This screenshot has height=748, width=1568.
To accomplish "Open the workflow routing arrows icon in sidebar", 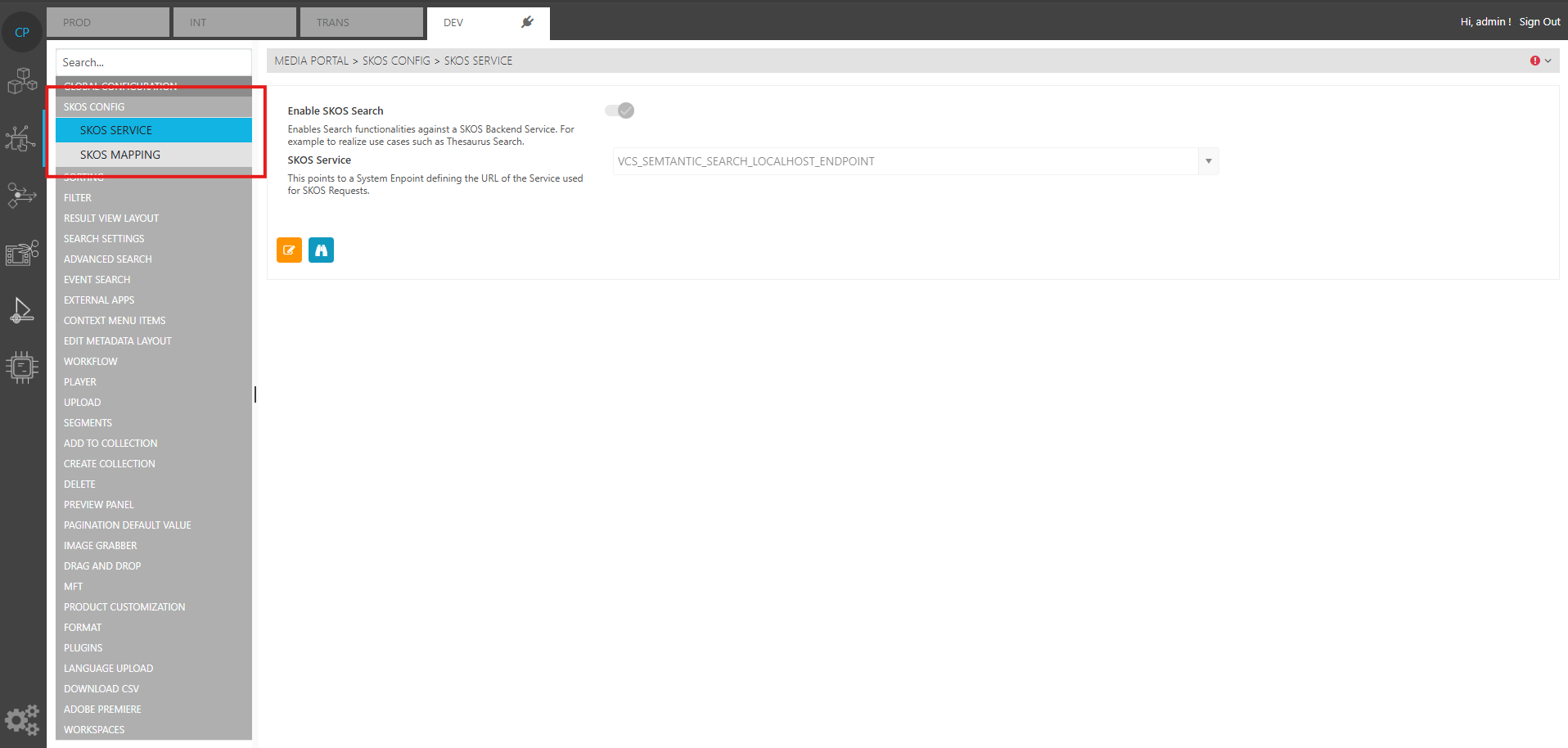I will click(x=22, y=195).
